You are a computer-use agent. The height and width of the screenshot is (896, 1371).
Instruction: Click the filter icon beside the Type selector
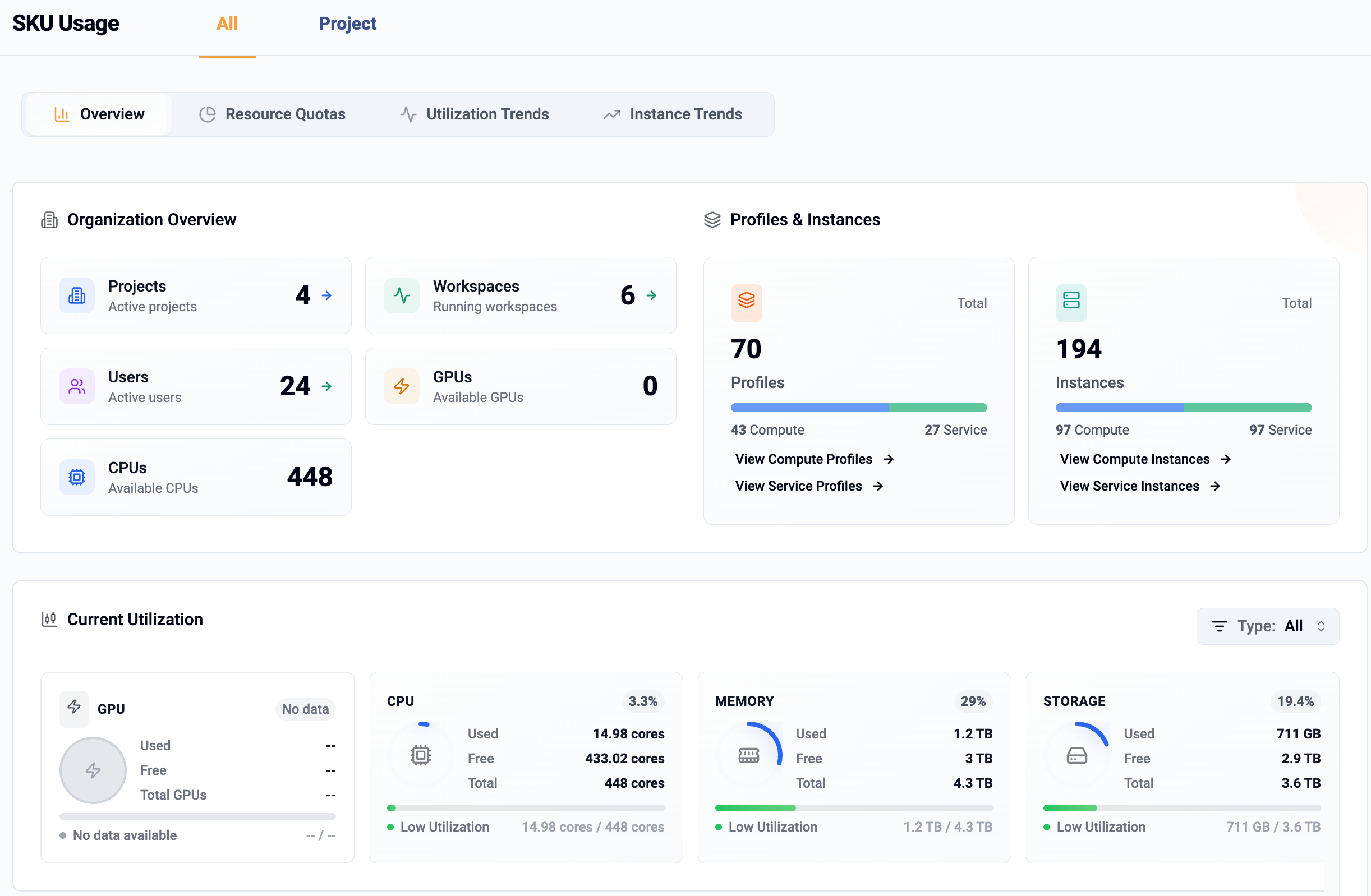click(1220, 626)
